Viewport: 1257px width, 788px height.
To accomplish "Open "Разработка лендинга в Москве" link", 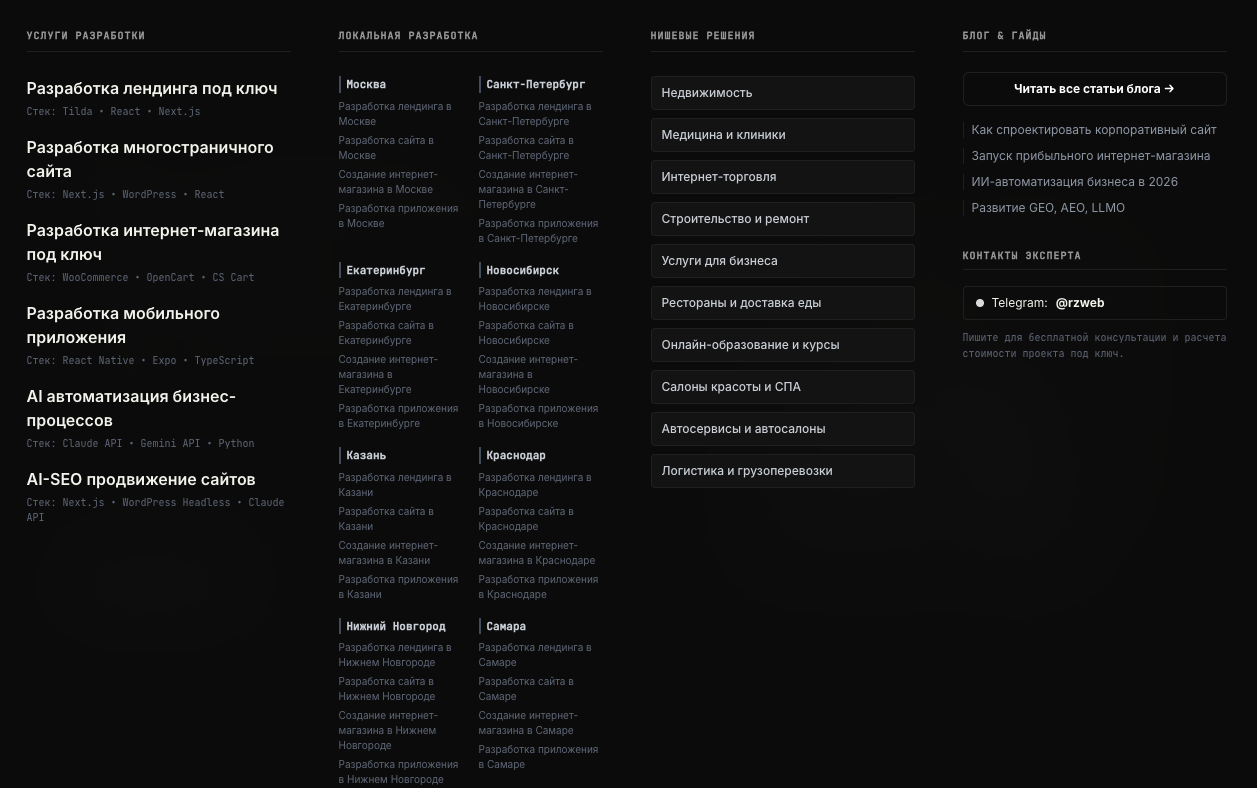I will tap(395, 114).
